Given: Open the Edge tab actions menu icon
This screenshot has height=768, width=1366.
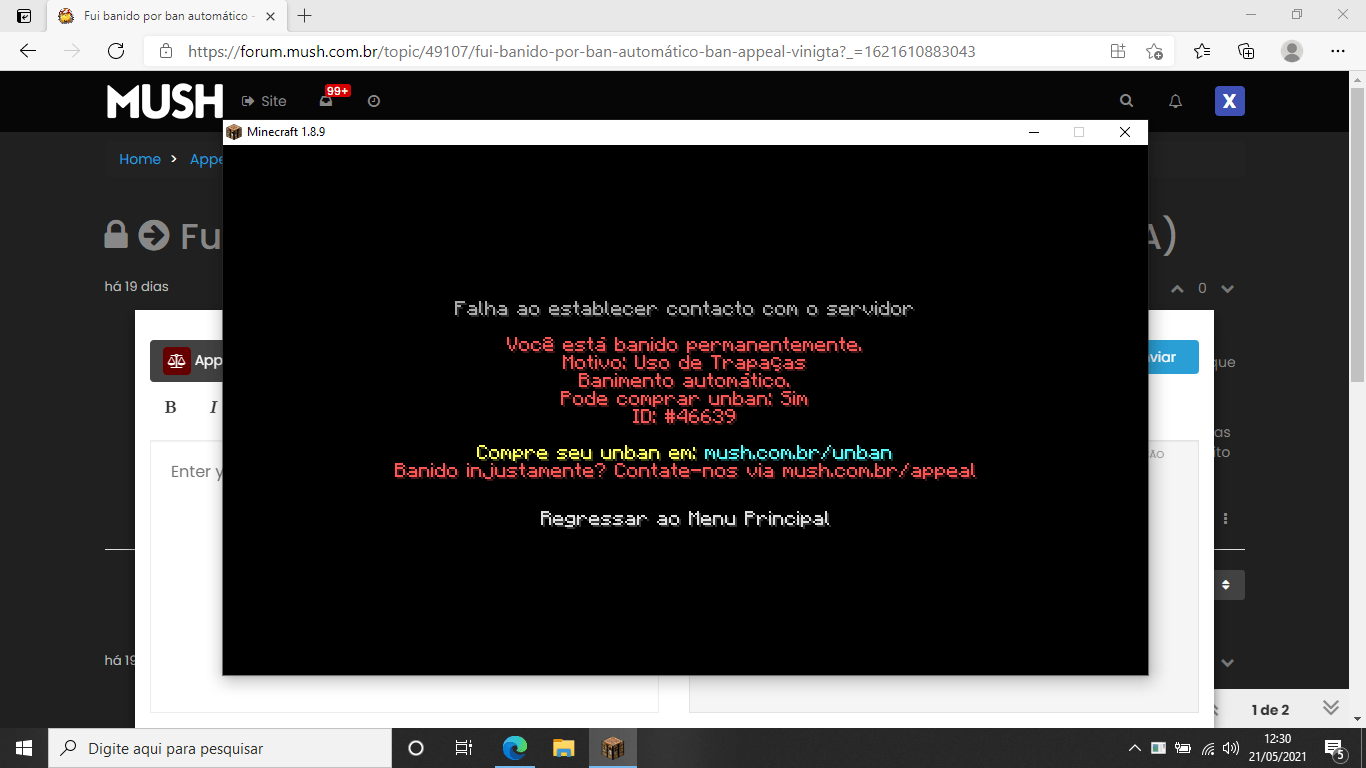Looking at the screenshot, I should pyautogui.click(x=24, y=16).
